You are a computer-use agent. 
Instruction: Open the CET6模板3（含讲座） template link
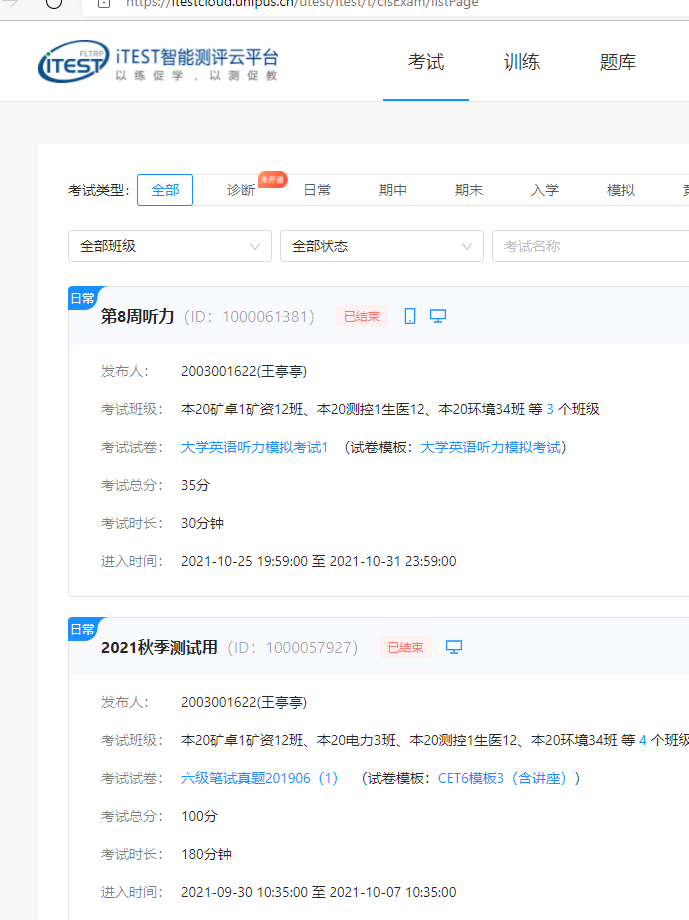(508, 778)
